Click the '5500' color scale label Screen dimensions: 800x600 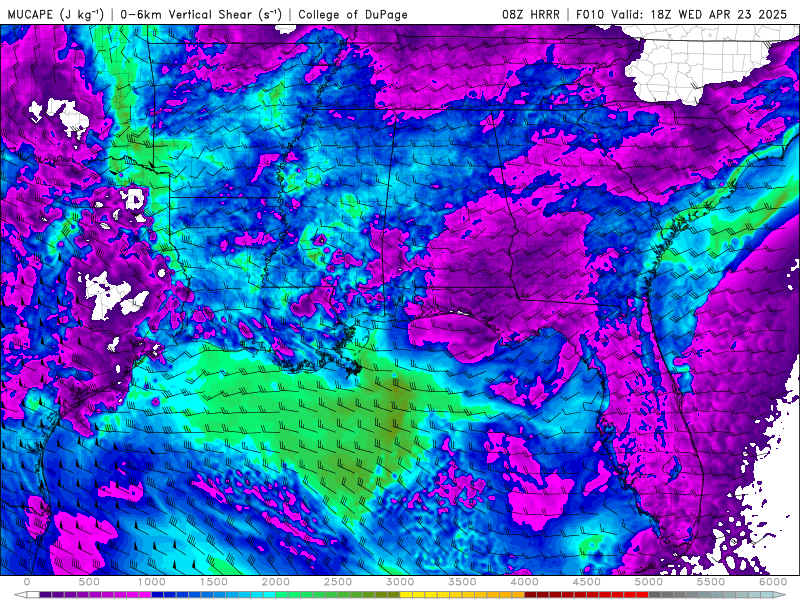(711, 582)
